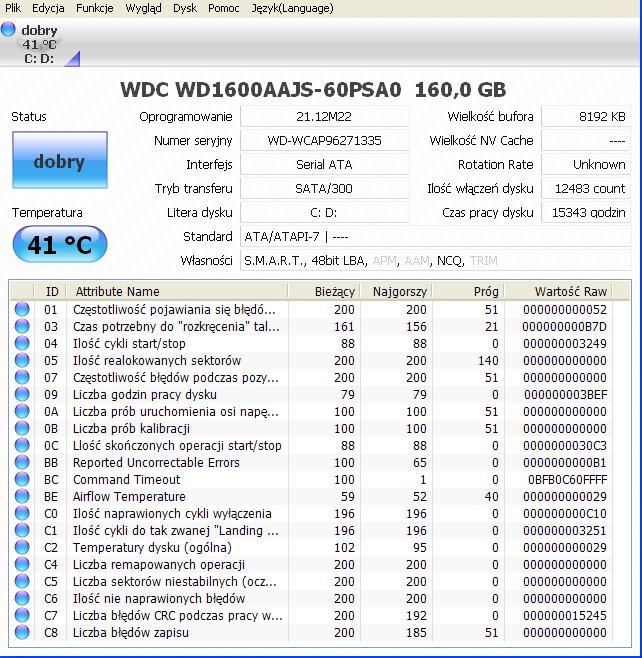
Task: Click the drive title WDC WD1600AAJS-60PSA0
Action: [x=261, y=90]
